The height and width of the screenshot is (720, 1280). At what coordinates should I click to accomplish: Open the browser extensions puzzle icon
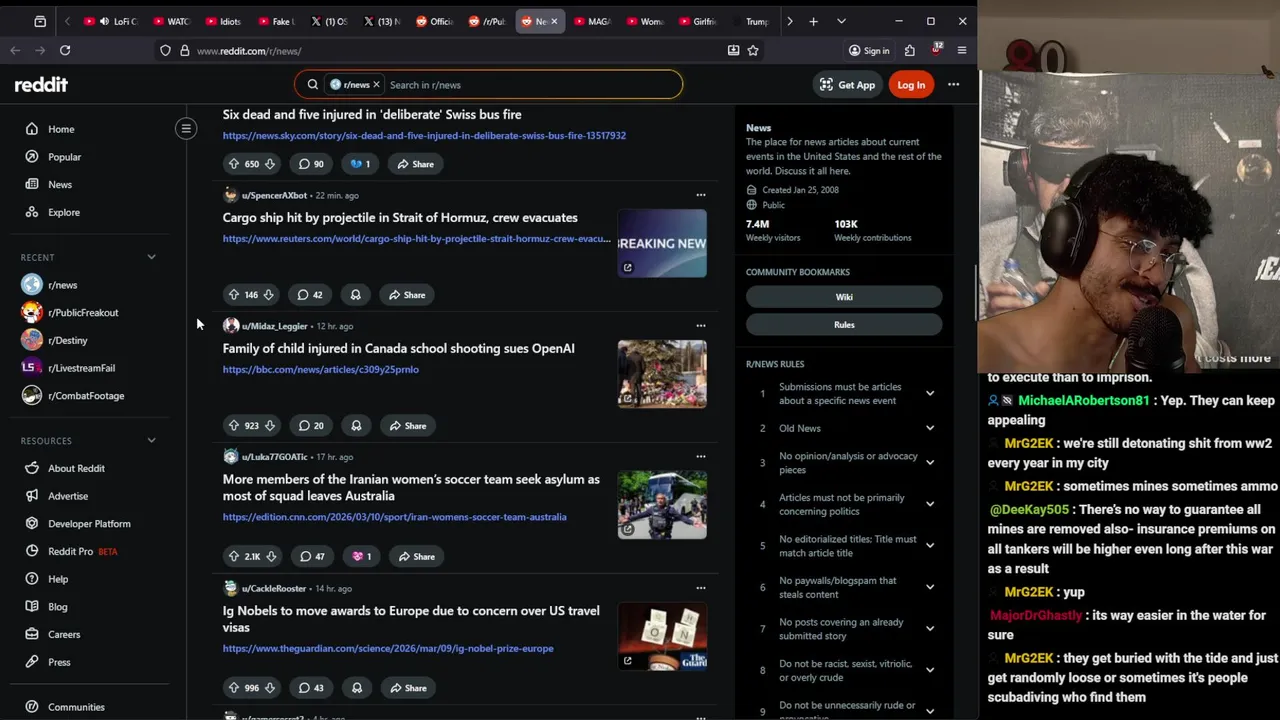909,50
